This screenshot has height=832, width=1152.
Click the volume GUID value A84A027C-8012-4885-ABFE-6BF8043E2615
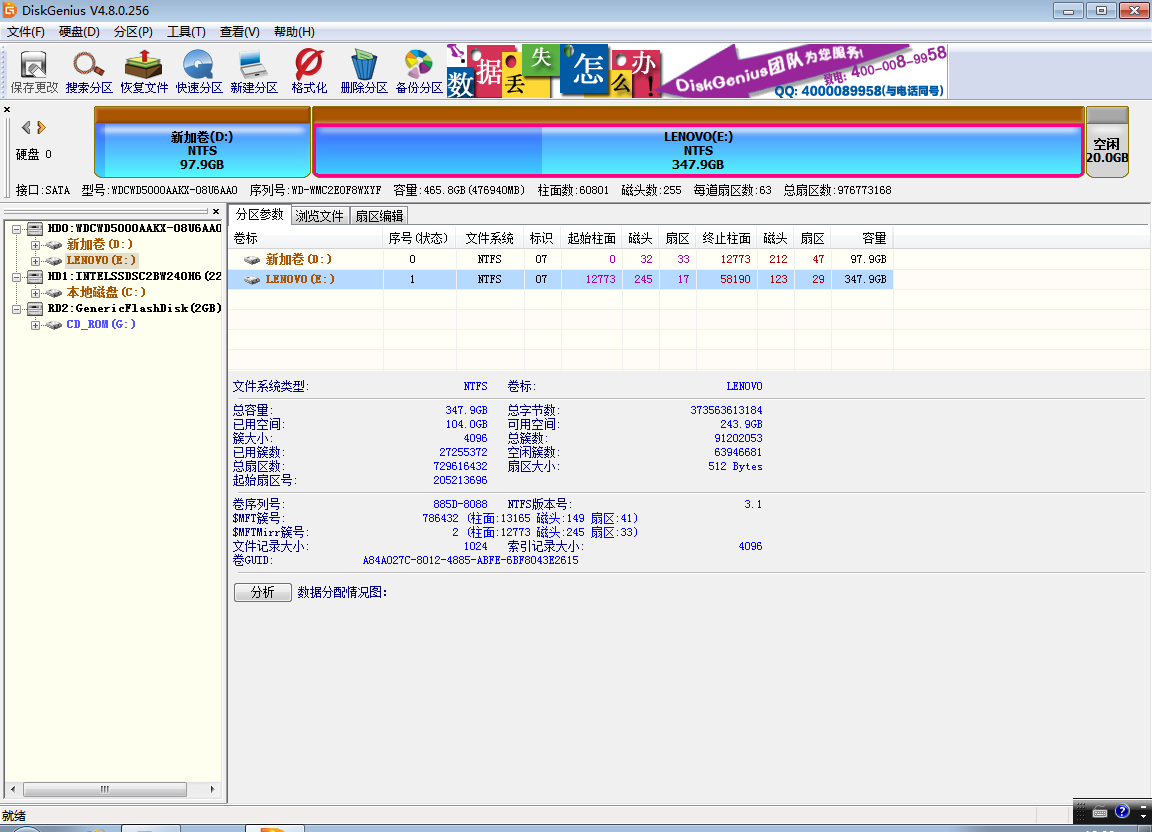point(470,560)
